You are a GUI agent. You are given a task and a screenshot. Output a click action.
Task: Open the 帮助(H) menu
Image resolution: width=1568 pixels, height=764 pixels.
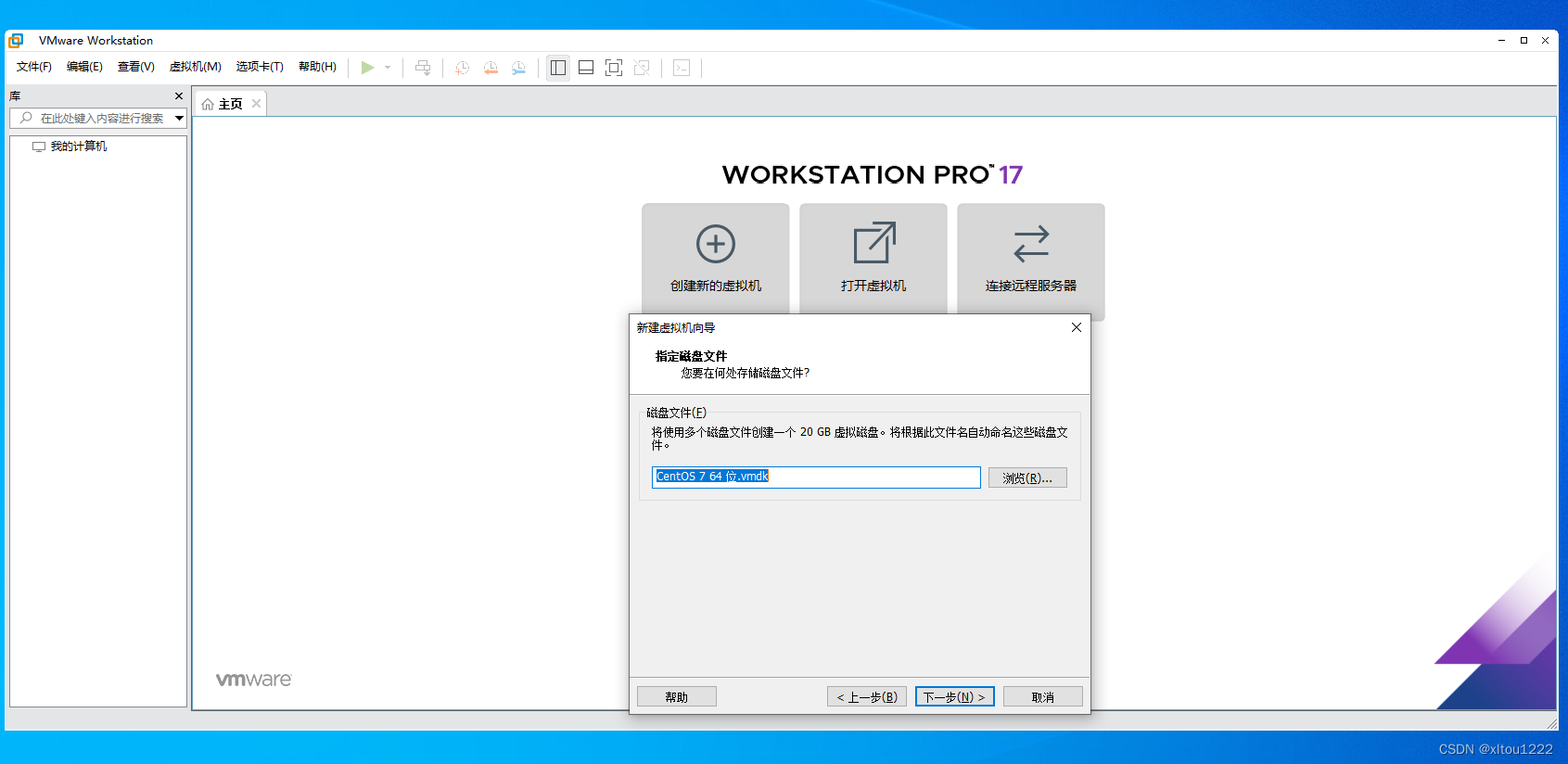click(x=317, y=67)
